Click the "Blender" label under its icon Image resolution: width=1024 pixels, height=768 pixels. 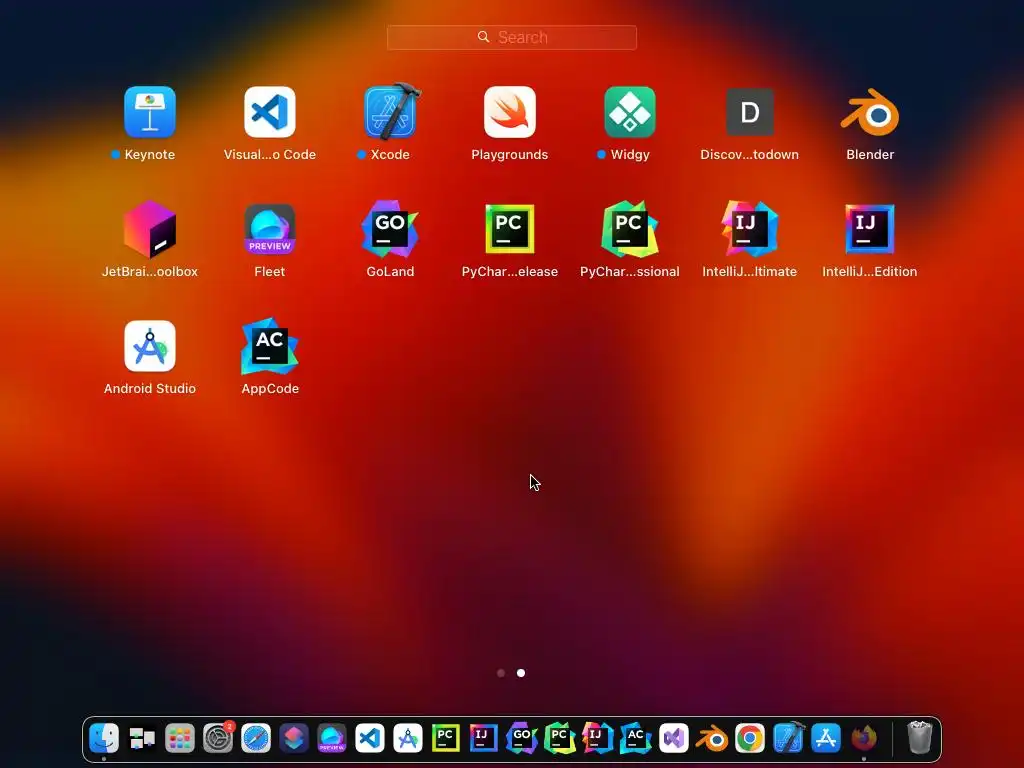(x=870, y=155)
